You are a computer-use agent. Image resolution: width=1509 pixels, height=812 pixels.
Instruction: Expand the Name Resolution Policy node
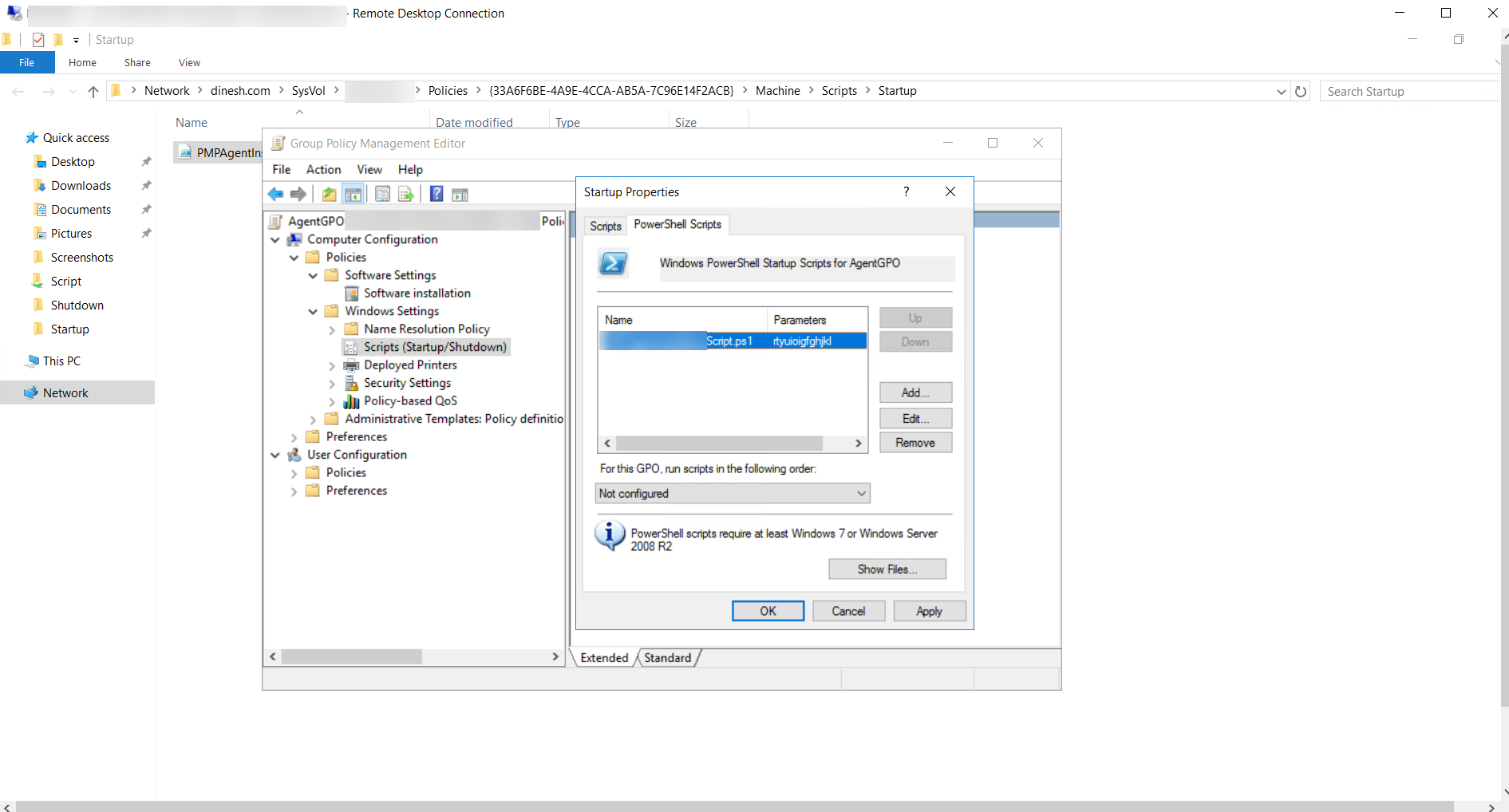(332, 329)
